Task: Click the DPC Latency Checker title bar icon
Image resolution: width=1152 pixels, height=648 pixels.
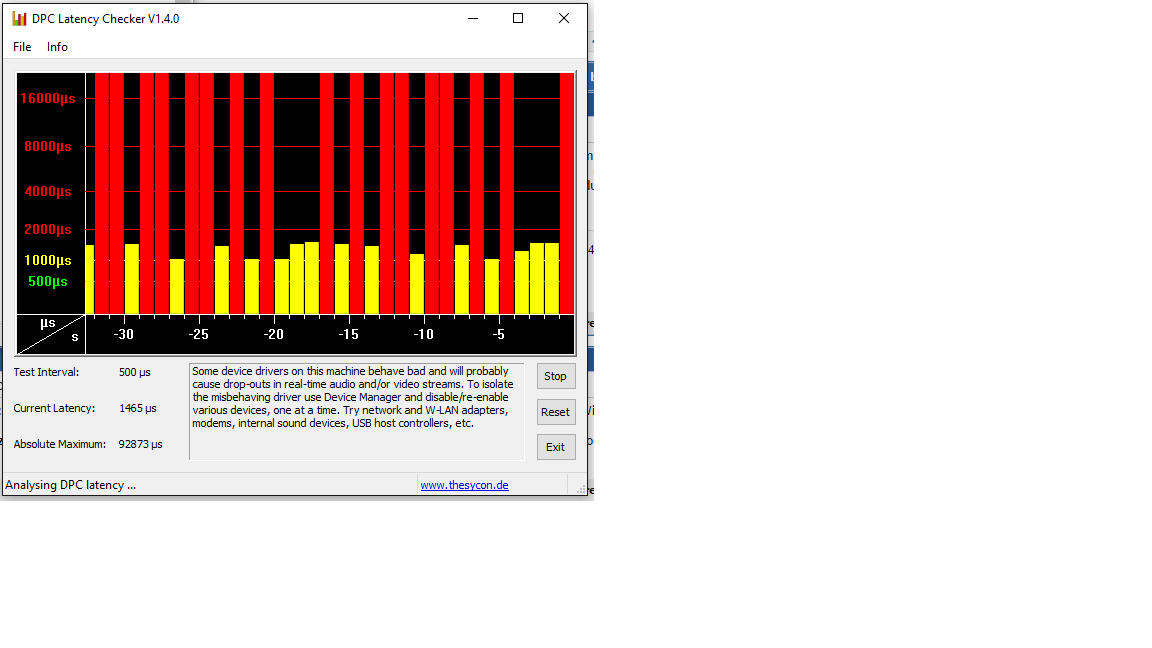Action: [19, 19]
